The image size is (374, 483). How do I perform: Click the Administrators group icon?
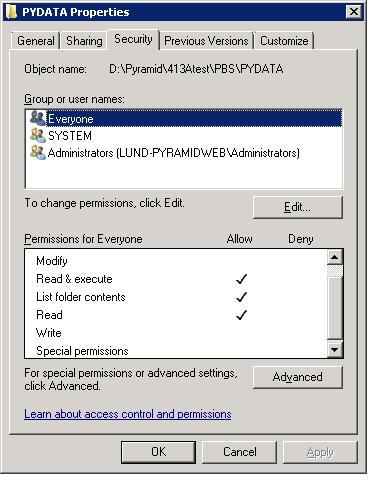tap(37, 152)
